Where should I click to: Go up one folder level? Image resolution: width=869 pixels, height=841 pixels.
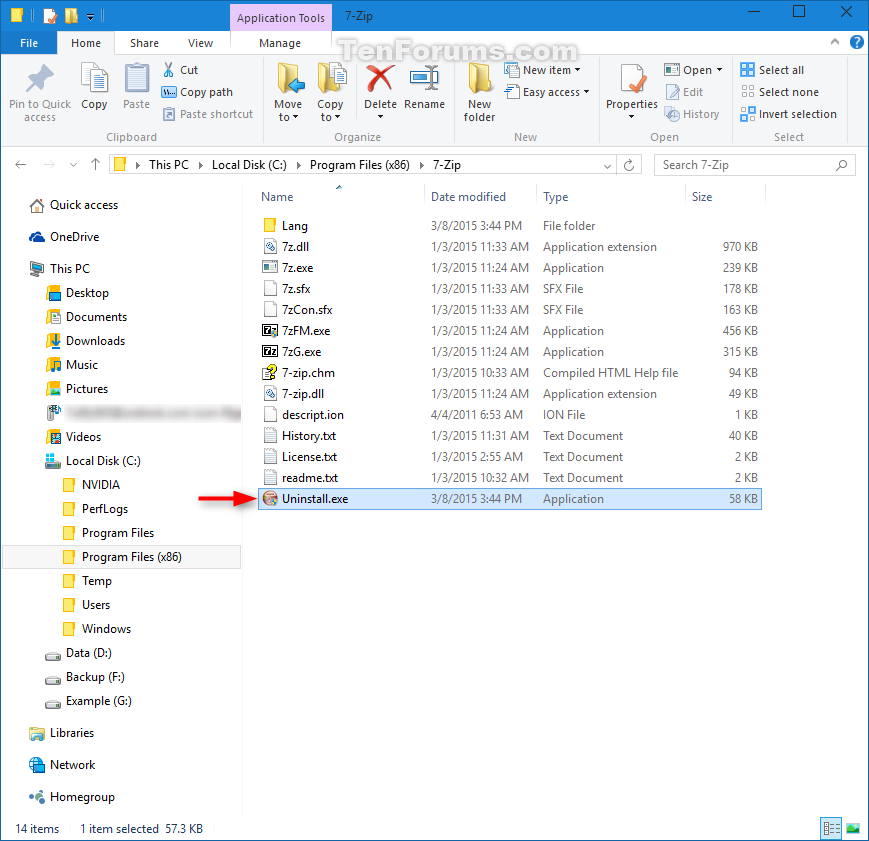point(95,164)
